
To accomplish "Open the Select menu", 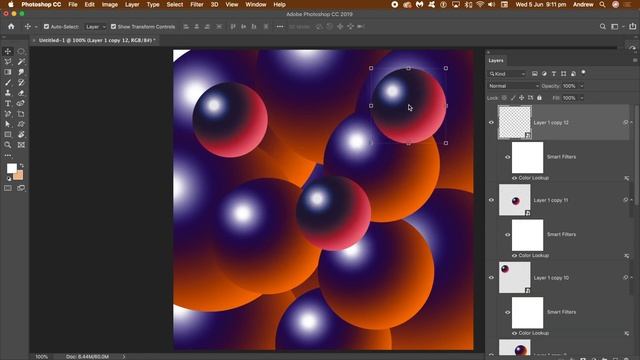I will point(175,4).
